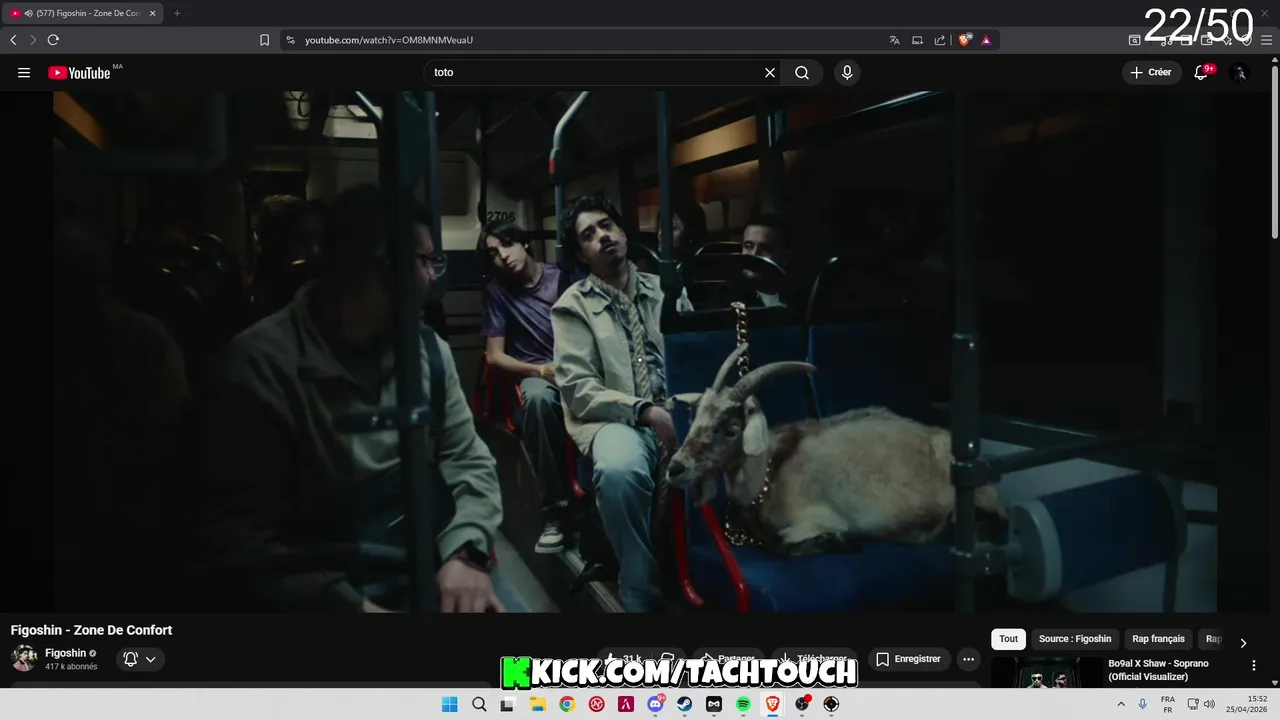Open Windows taskbar search

479,704
